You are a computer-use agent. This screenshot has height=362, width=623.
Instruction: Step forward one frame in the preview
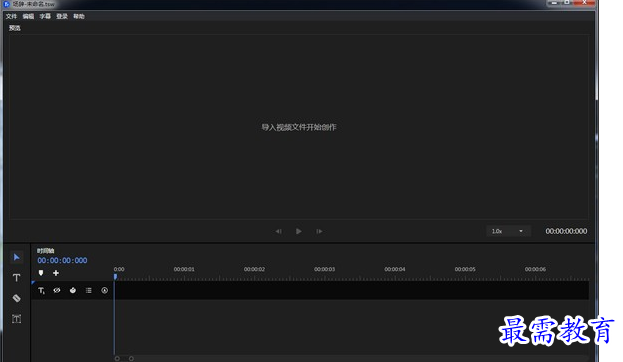[x=319, y=231]
